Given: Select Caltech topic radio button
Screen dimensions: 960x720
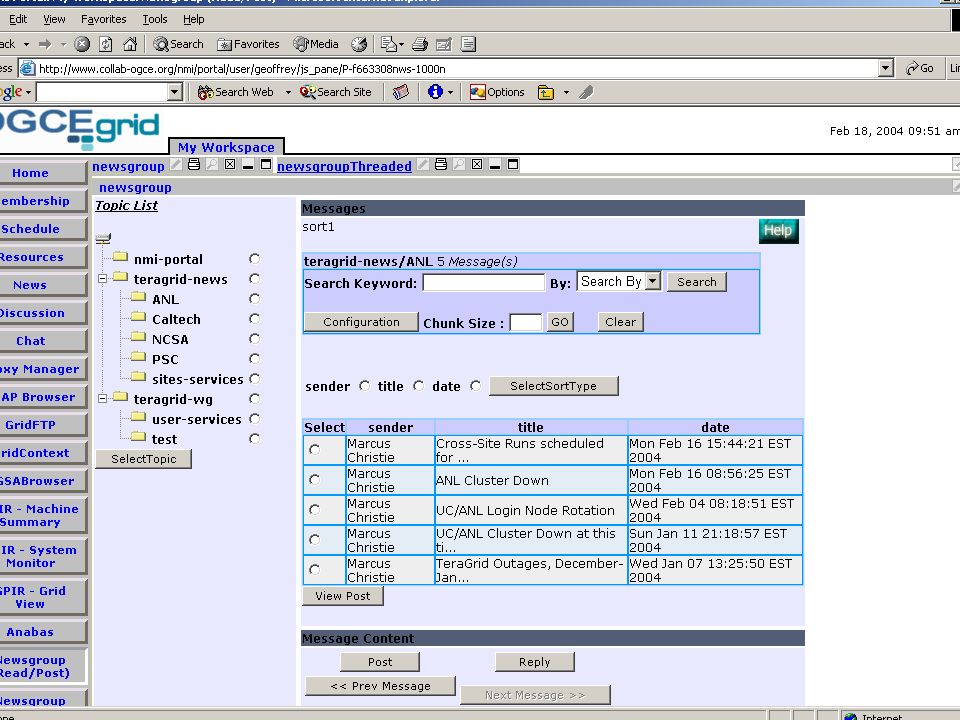Looking at the screenshot, I should 255,319.
